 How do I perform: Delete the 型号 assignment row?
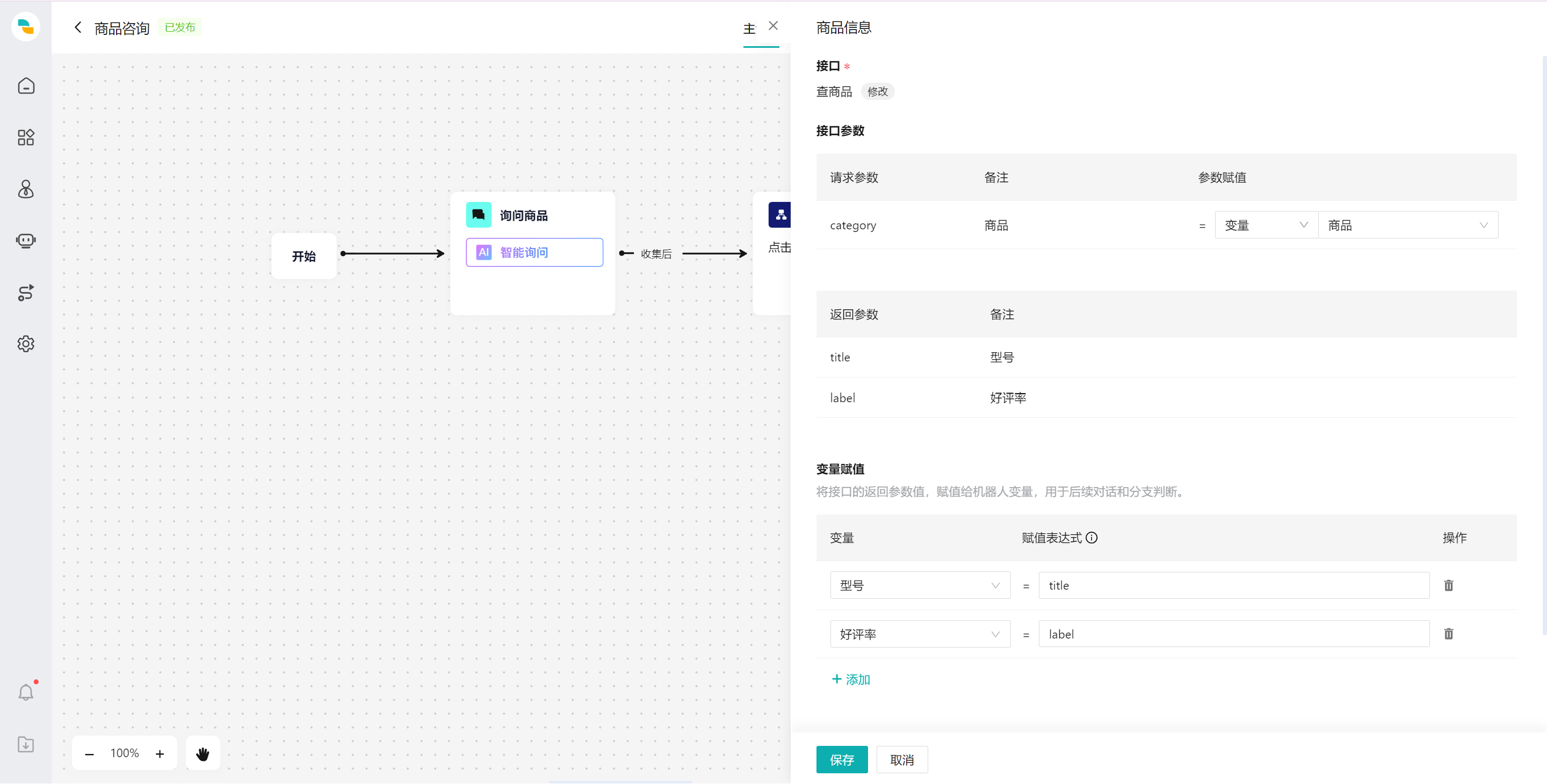click(1449, 585)
